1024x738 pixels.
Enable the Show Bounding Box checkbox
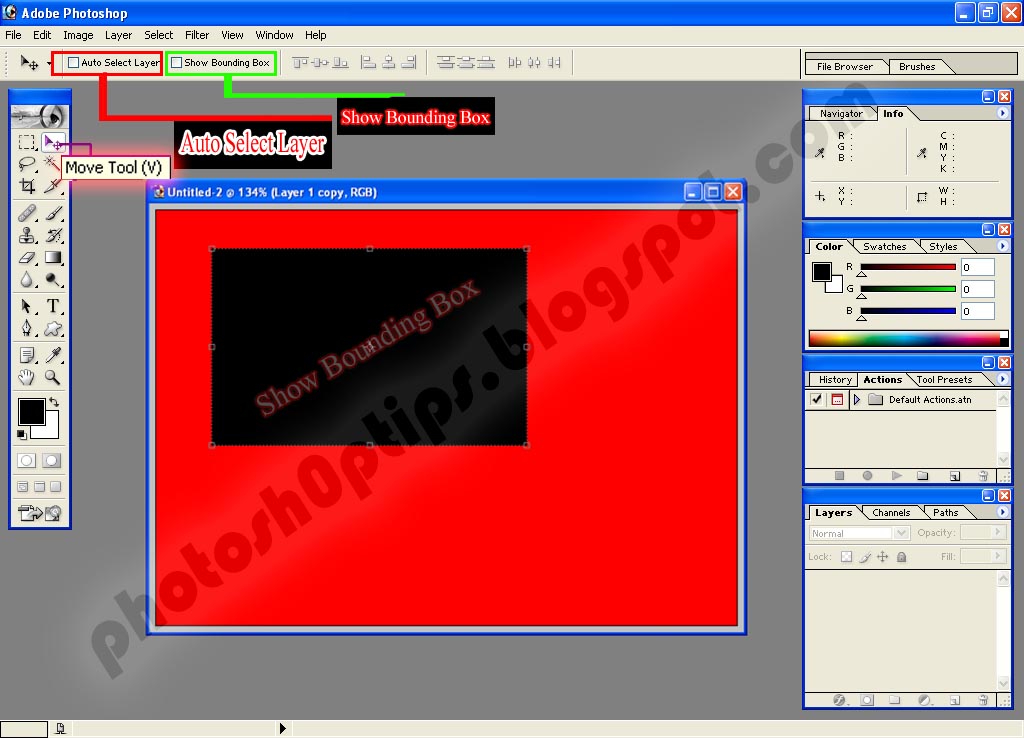[x=177, y=62]
